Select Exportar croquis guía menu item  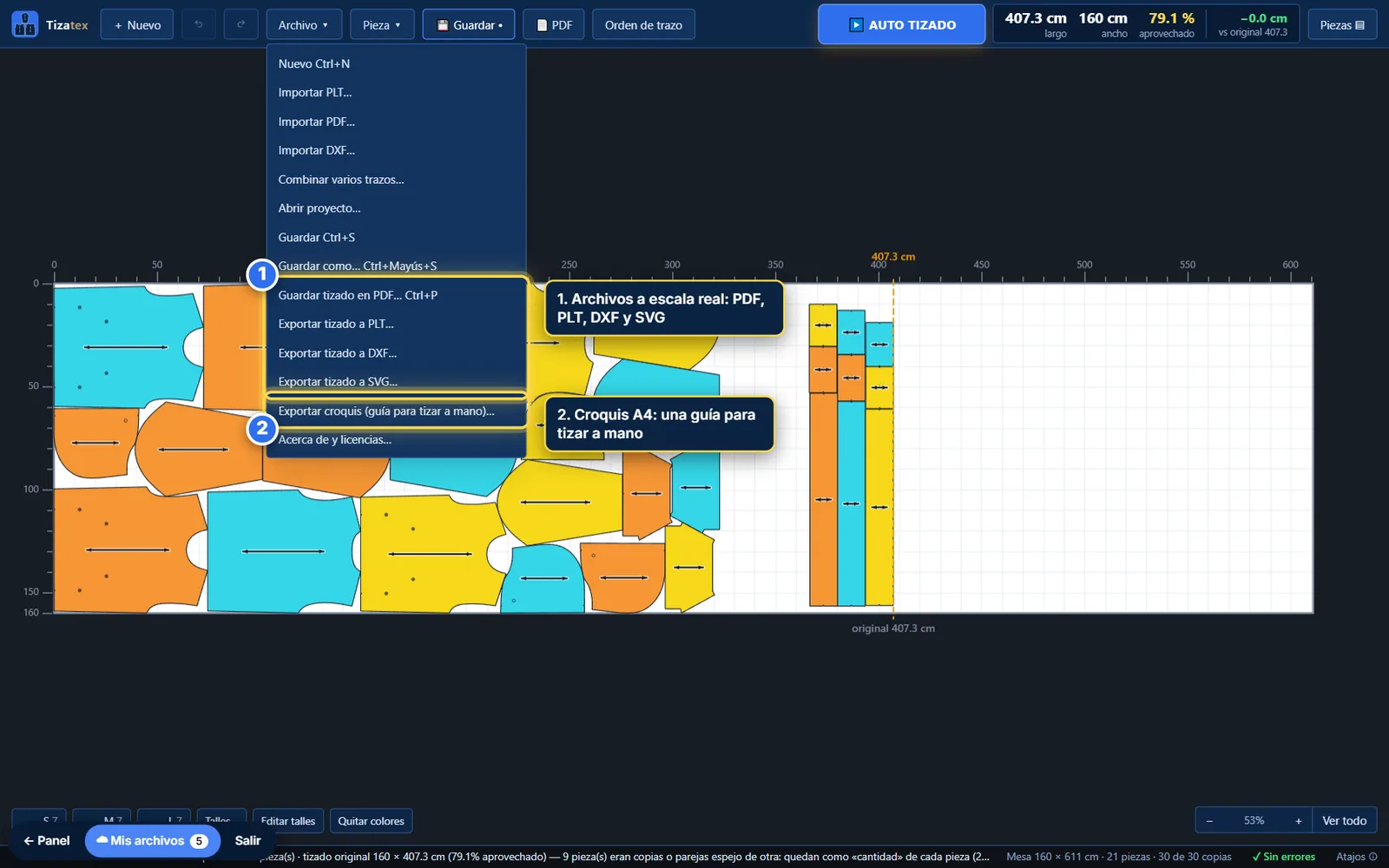[x=397, y=411]
